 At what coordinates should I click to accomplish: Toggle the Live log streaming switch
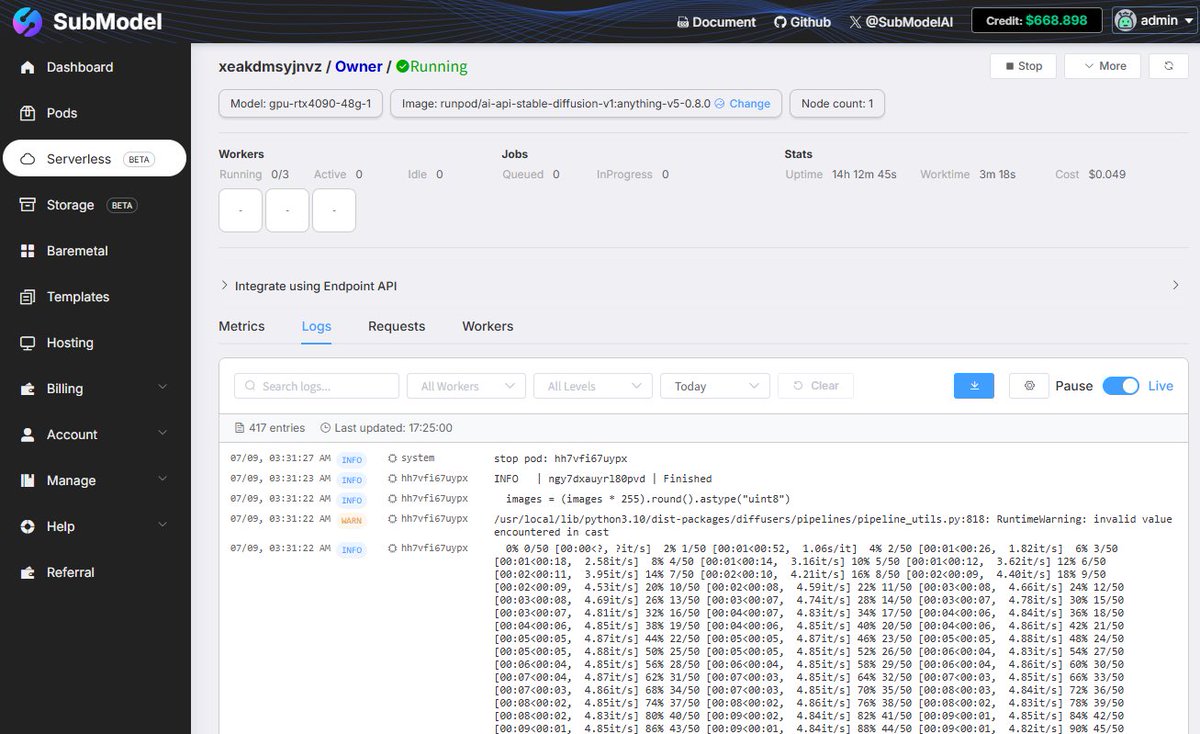tap(1120, 386)
